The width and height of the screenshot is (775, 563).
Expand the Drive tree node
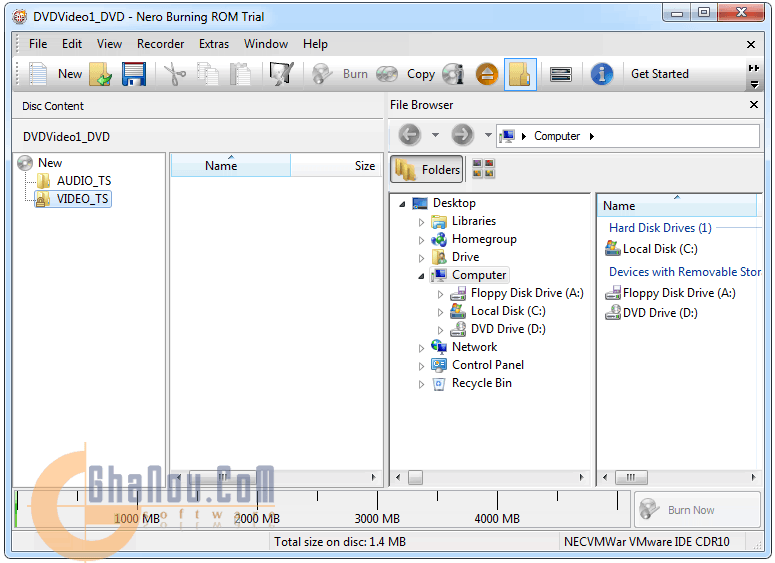[x=421, y=258]
